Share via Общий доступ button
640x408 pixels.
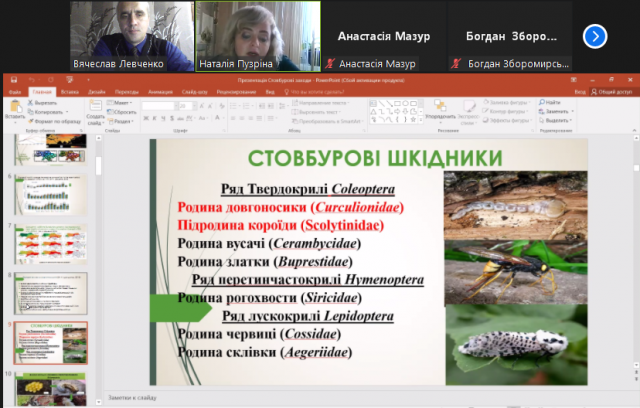[x=611, y=92]
